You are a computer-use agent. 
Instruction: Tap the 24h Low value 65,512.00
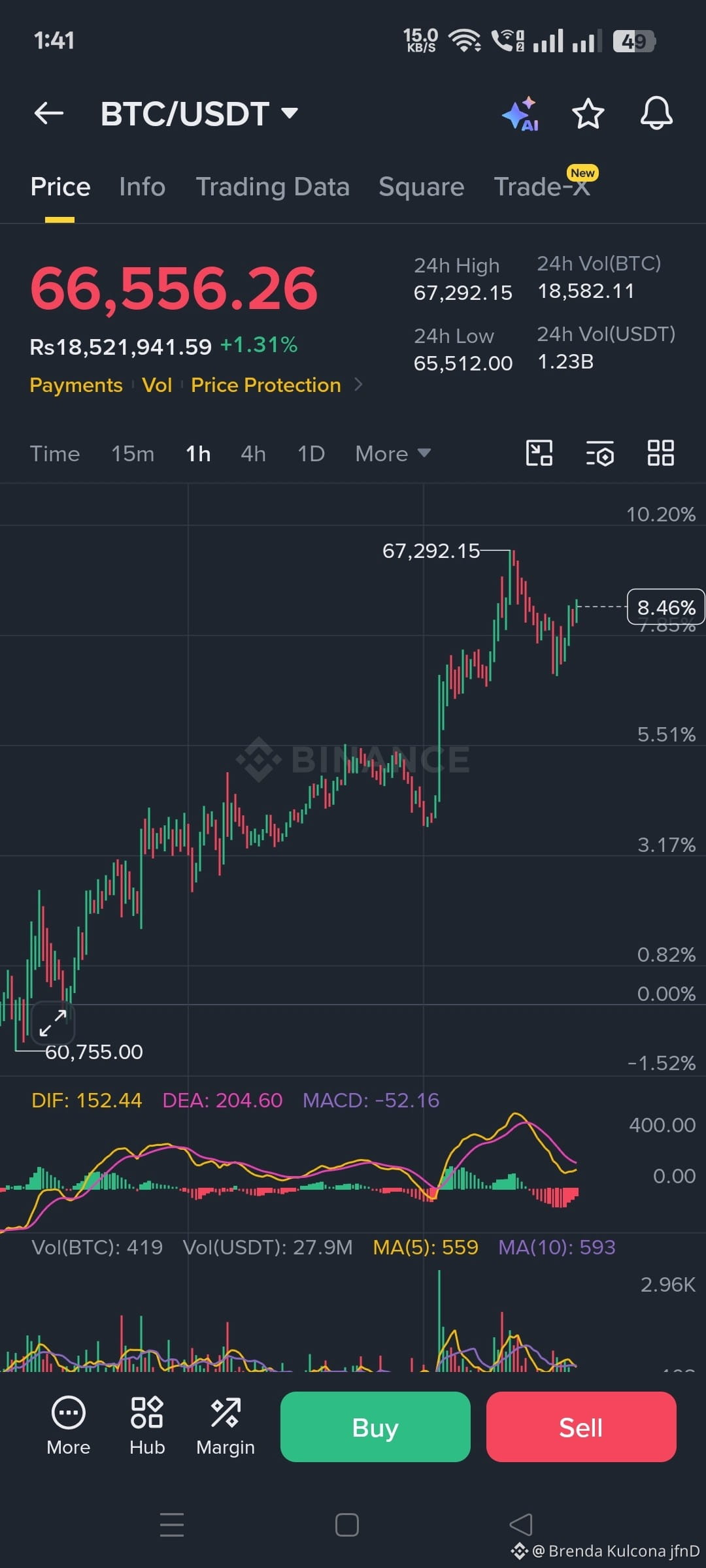tap(463, 363)
